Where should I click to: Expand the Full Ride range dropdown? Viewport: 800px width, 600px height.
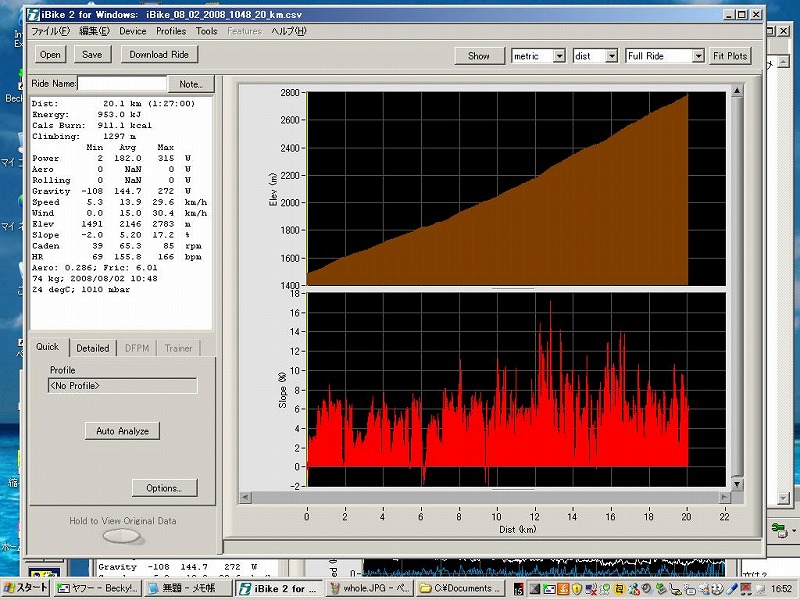tap(698, 56)
